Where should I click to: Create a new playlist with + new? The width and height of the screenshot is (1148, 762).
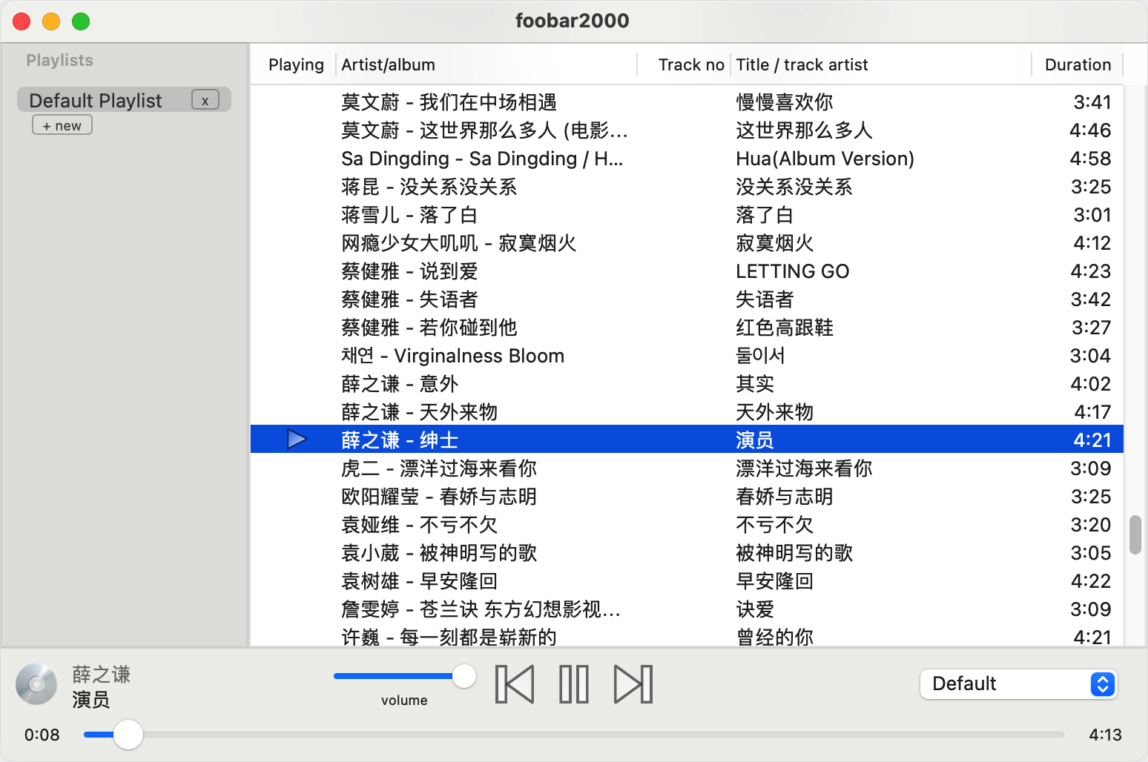point(62,125)
